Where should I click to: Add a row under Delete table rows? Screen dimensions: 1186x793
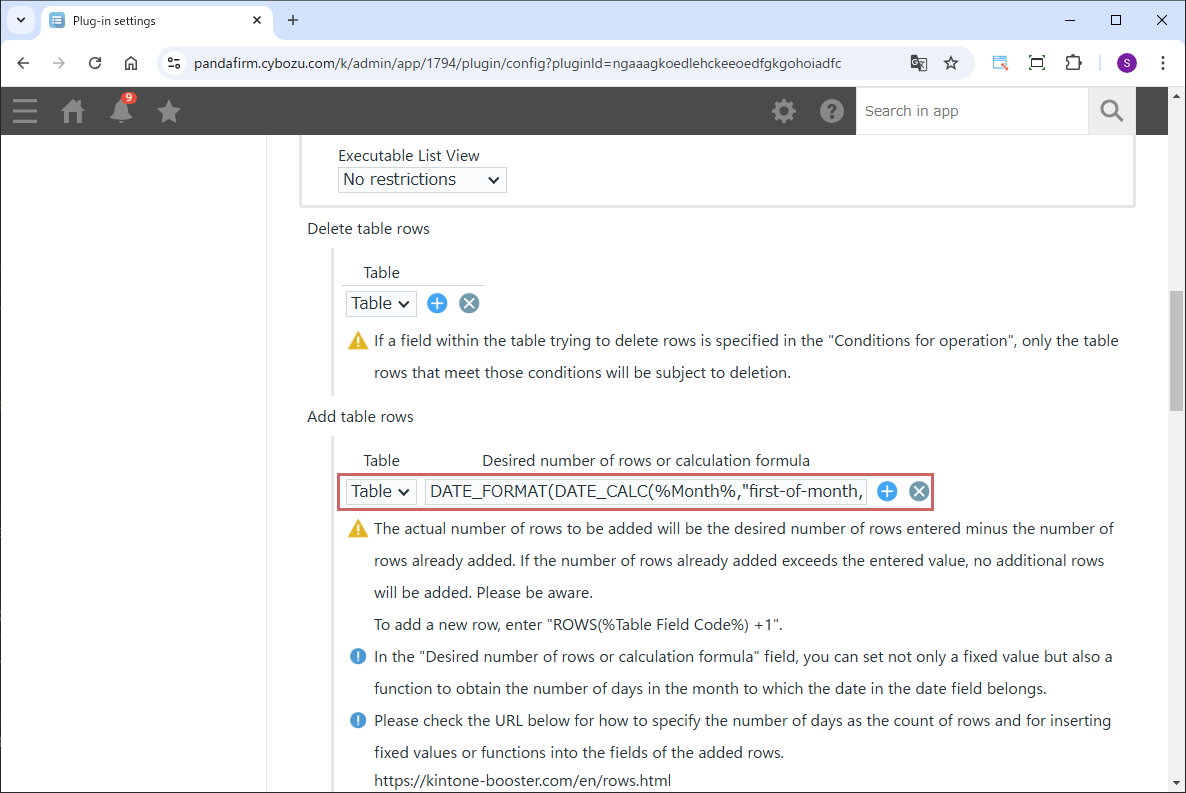coord(437,303)
